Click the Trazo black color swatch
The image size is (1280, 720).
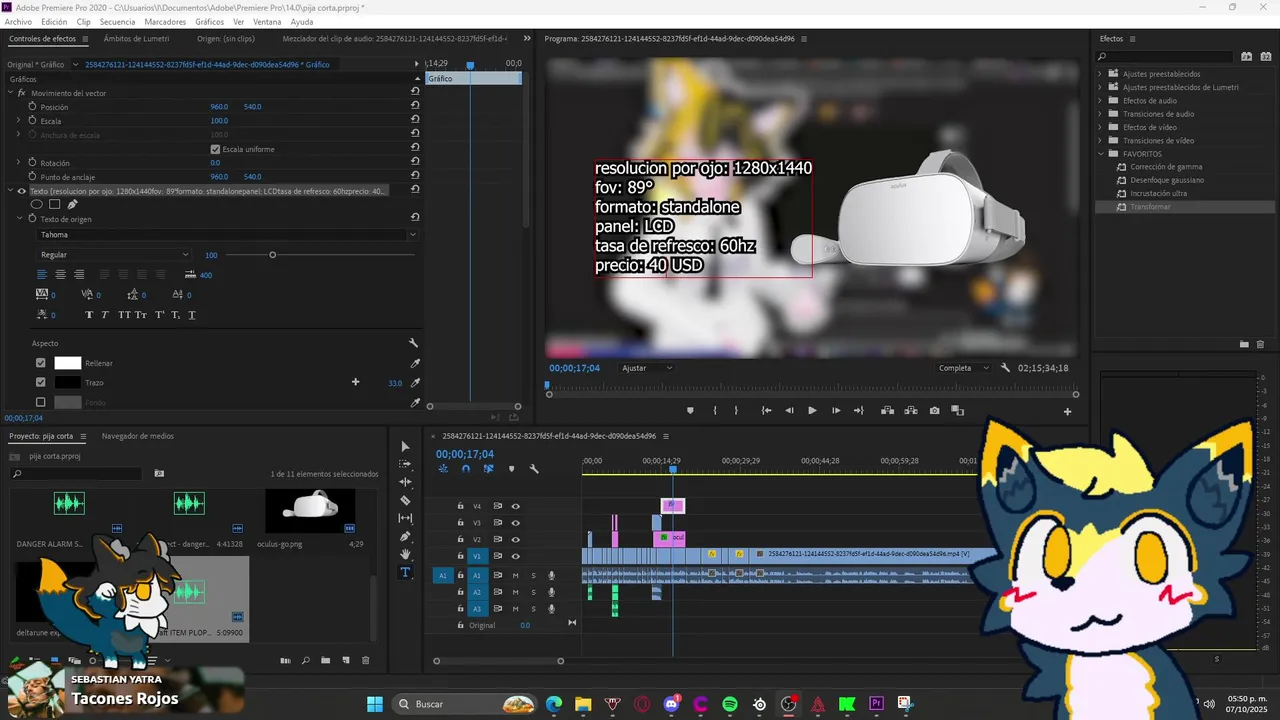(x=67, y=383)
